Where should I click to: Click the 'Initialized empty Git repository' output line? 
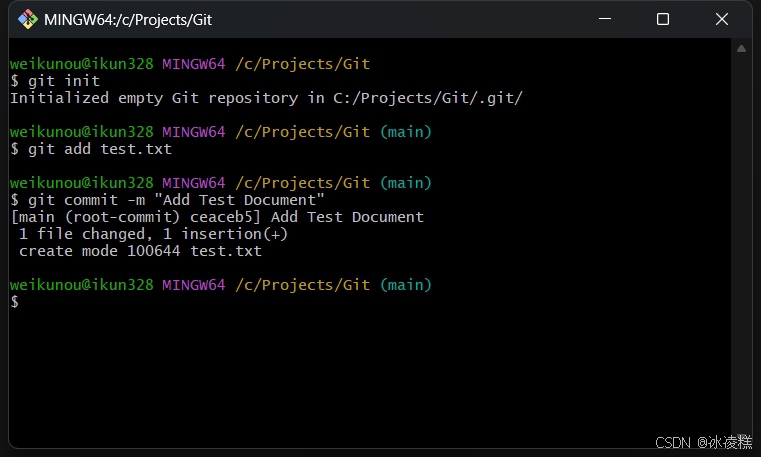pyautogui.click(x=266, y=98)
